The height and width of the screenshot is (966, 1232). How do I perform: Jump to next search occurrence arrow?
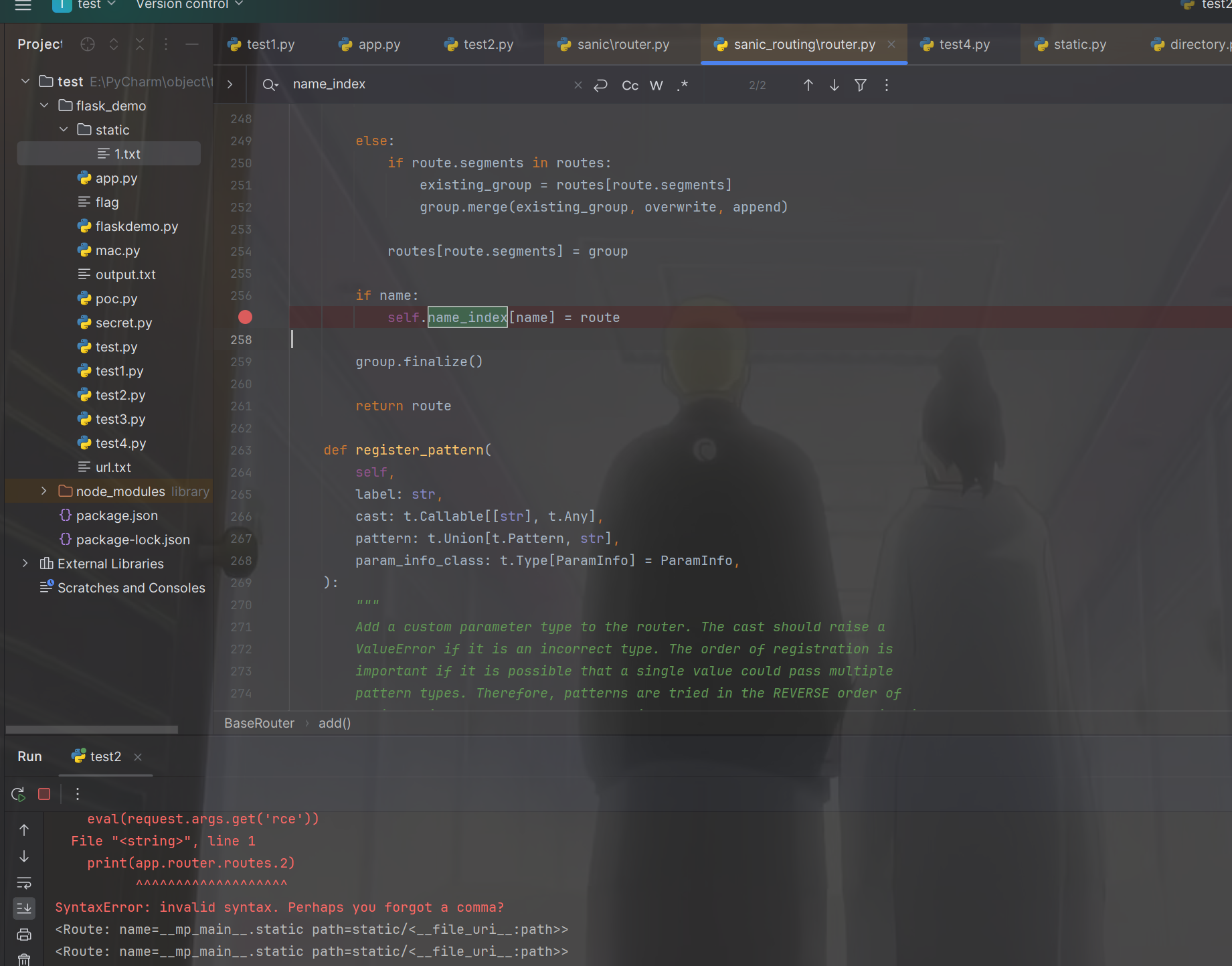834,85
